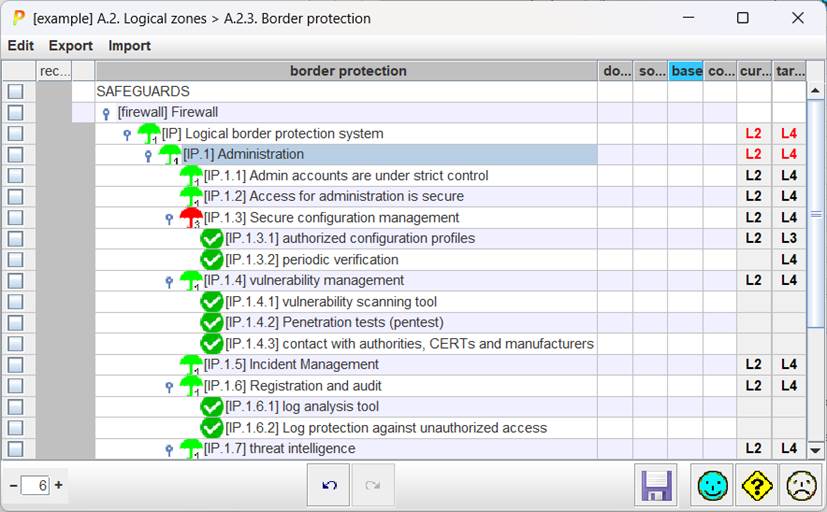Click the green checkmark icon of [IP.1.4.1] vulnerability scanning tool

tap(212, 302)
